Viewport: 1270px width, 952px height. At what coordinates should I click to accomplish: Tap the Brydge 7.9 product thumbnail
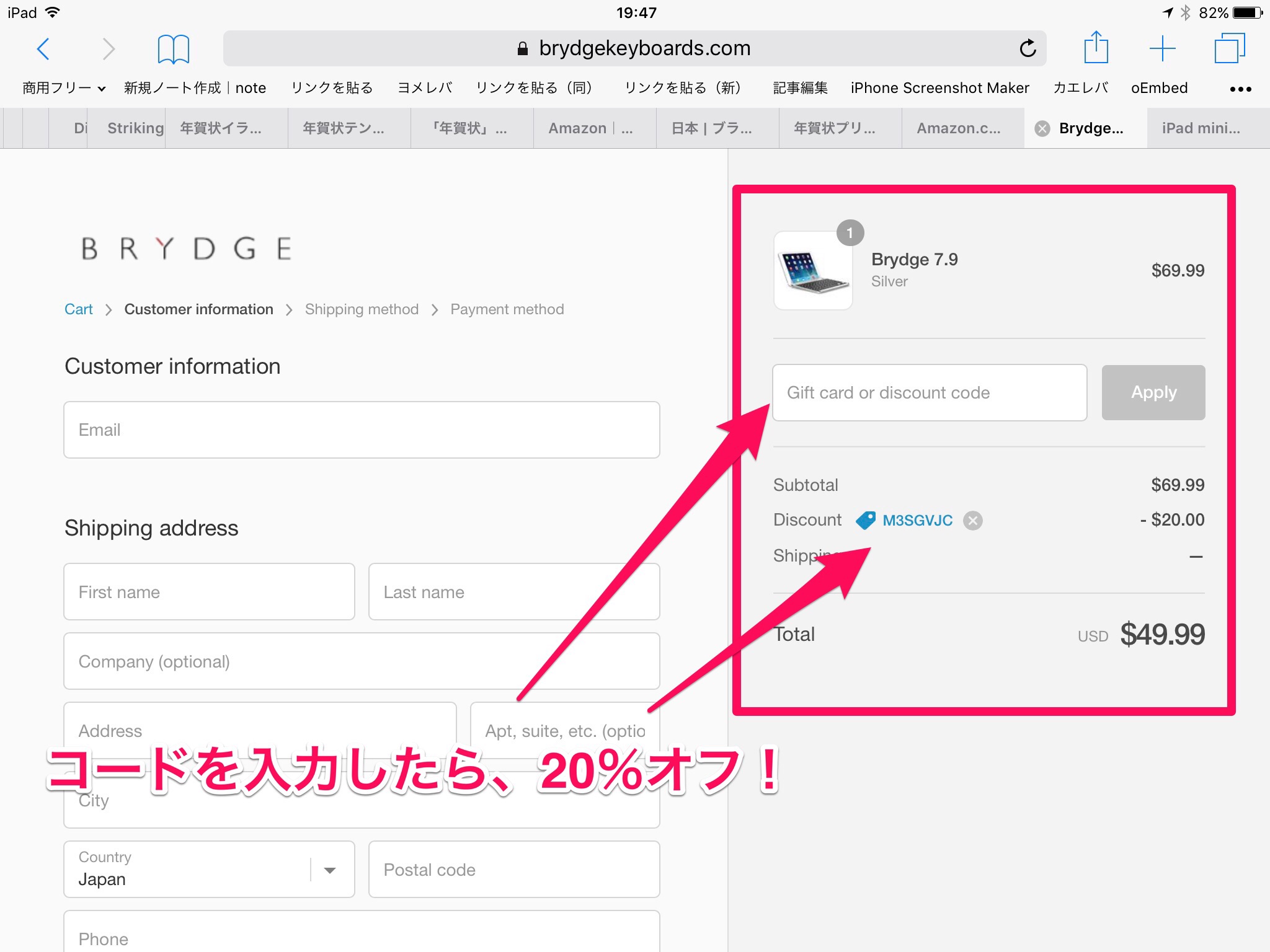coord(813,271)
